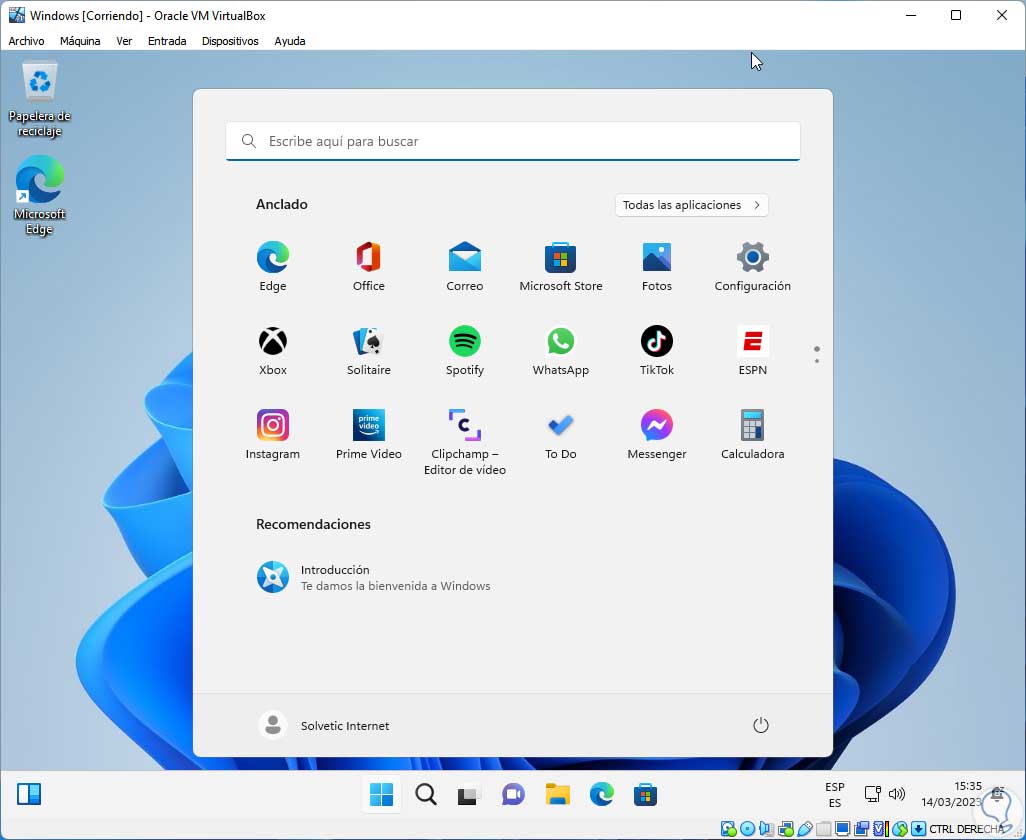Screen dimensions: 1026x840
Task: Open taskbar Search magnifier
Action: (425, 795)
